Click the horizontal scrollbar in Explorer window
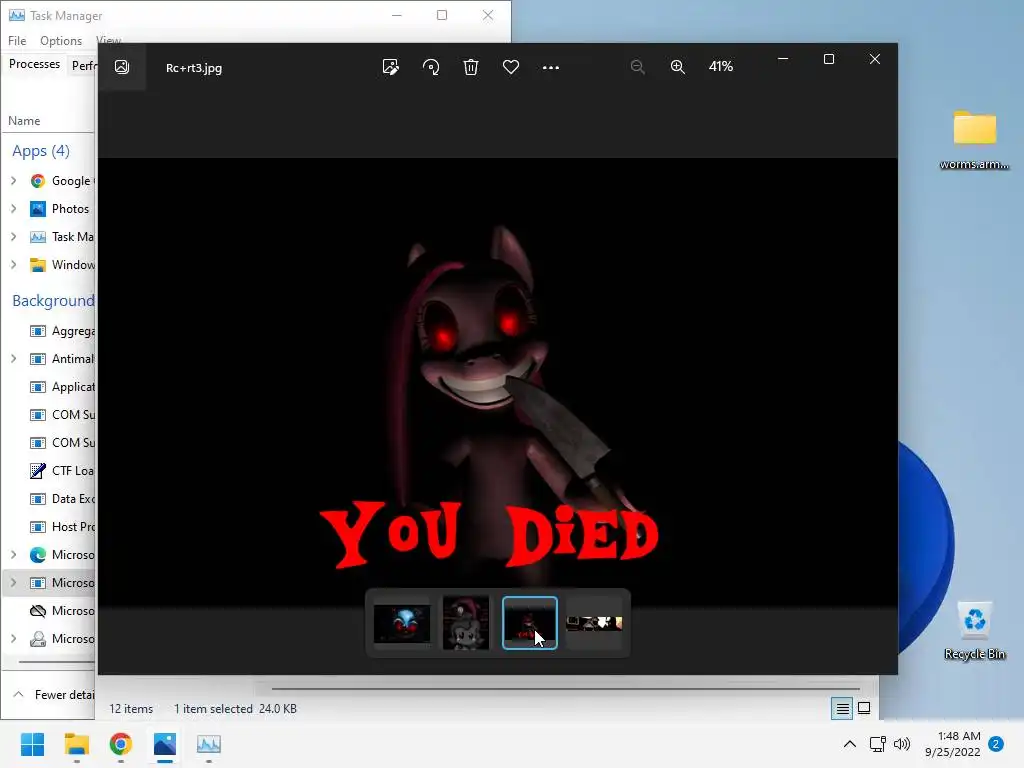This screenshot has height=768, width=1024. [565, 688]
